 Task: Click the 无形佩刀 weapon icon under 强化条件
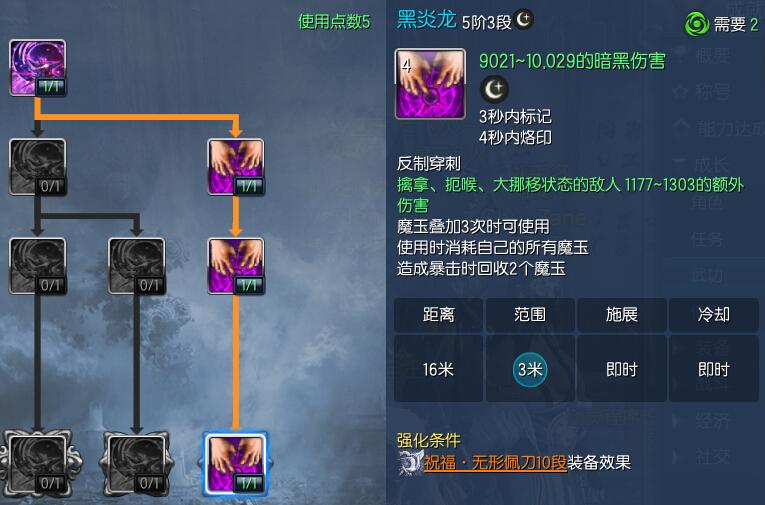coord(410,463)
